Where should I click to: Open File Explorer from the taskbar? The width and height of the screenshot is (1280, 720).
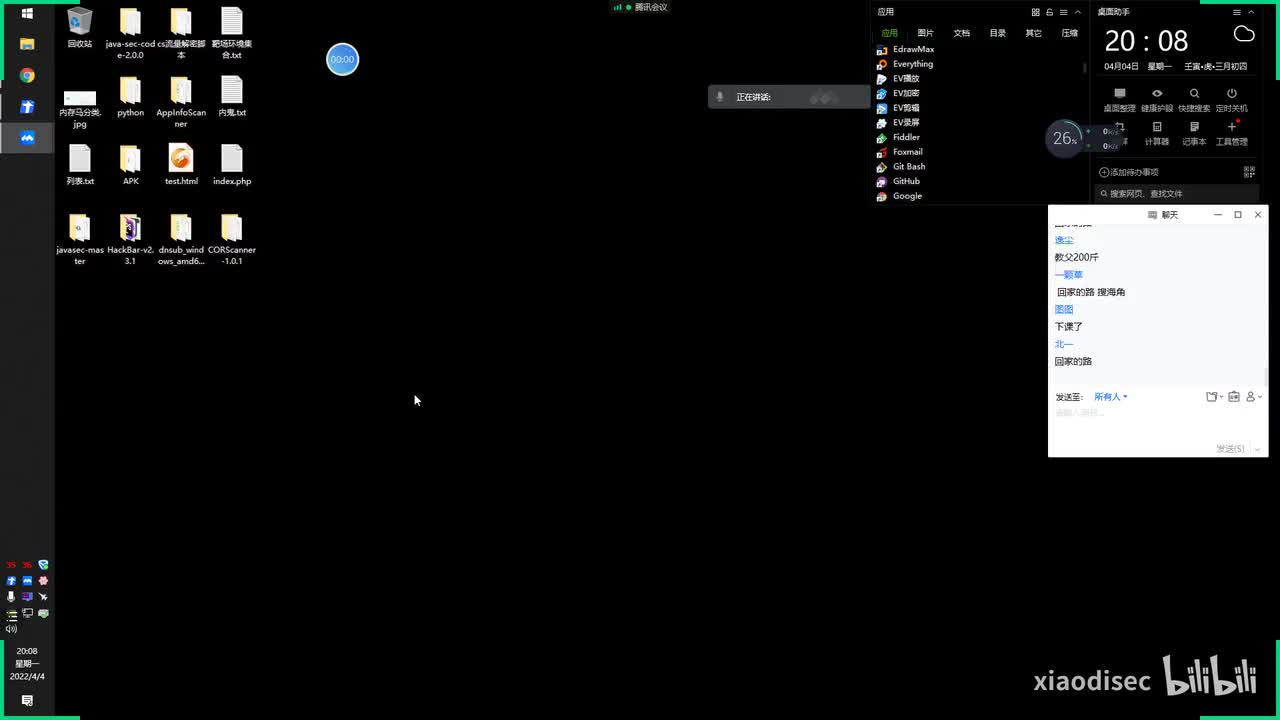pos(27,44)
